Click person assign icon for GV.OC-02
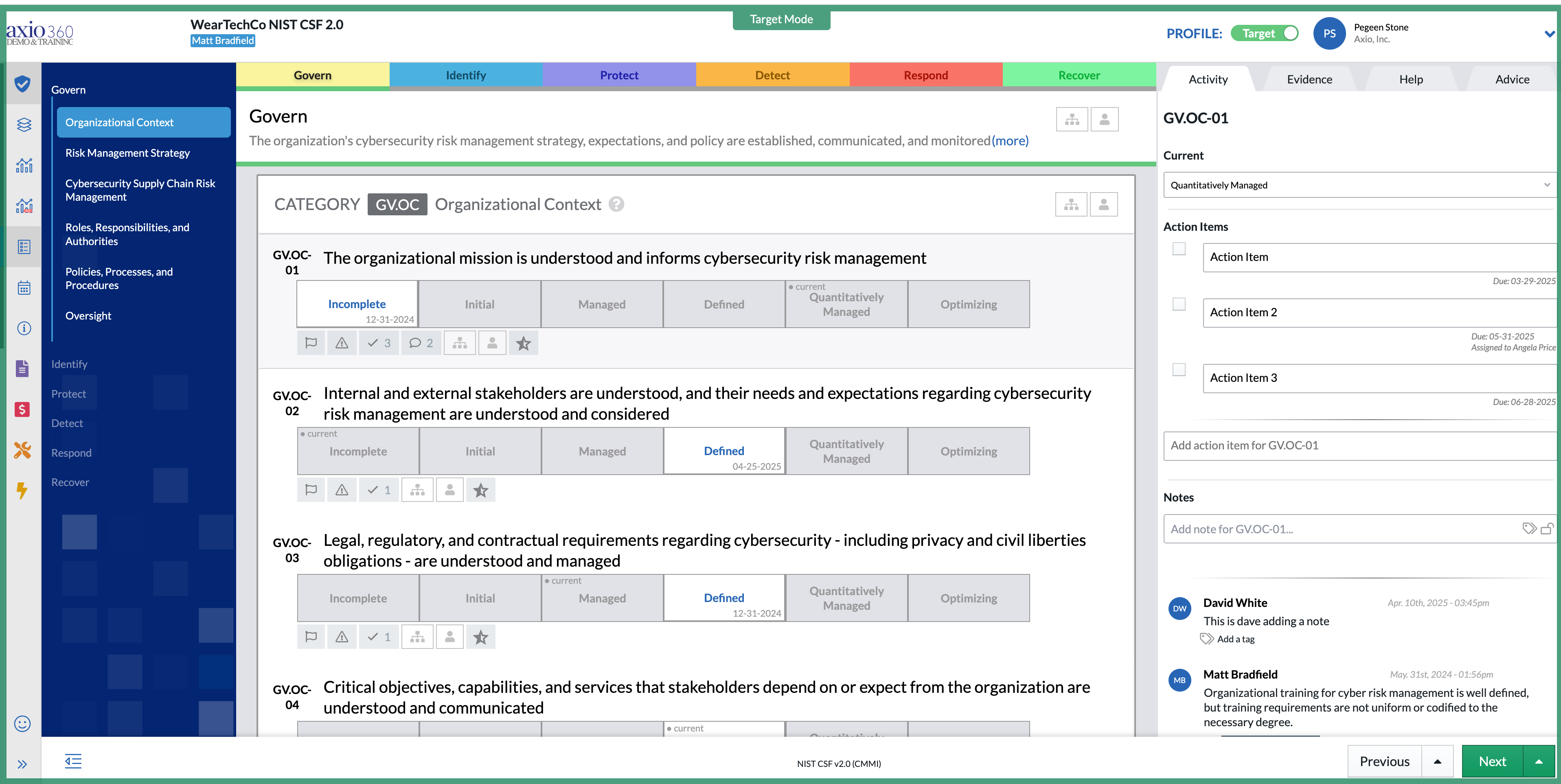 (x=449, y=490)
